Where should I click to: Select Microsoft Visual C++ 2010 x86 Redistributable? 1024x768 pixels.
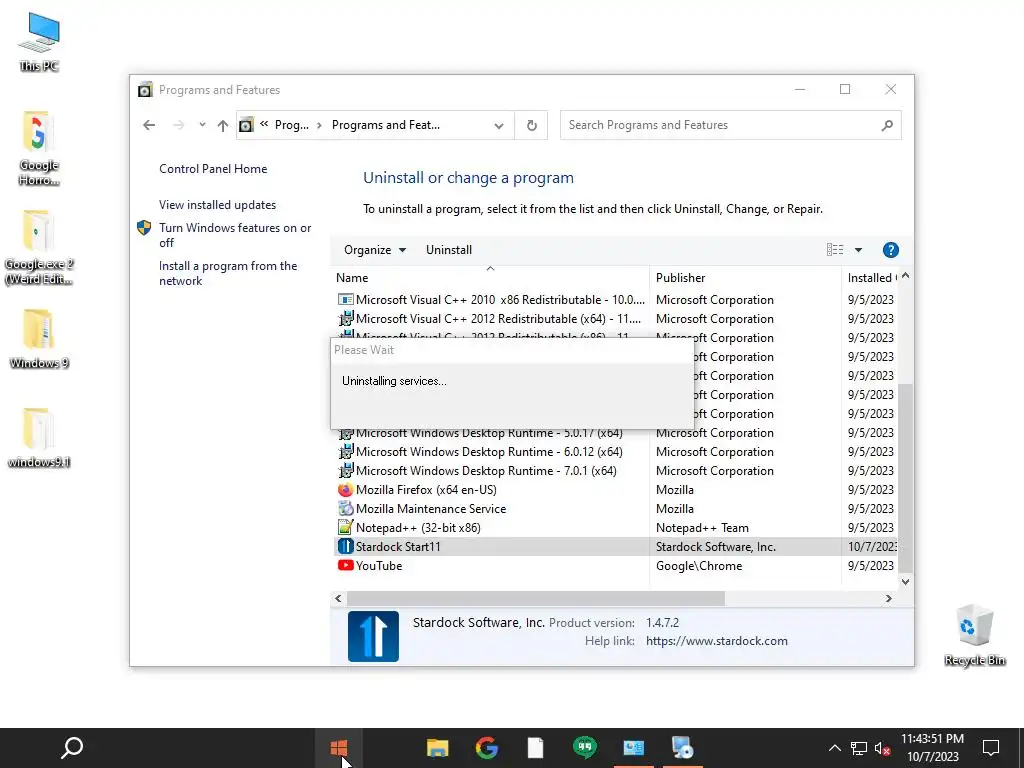pyautogui.click(x=616, y=300)
